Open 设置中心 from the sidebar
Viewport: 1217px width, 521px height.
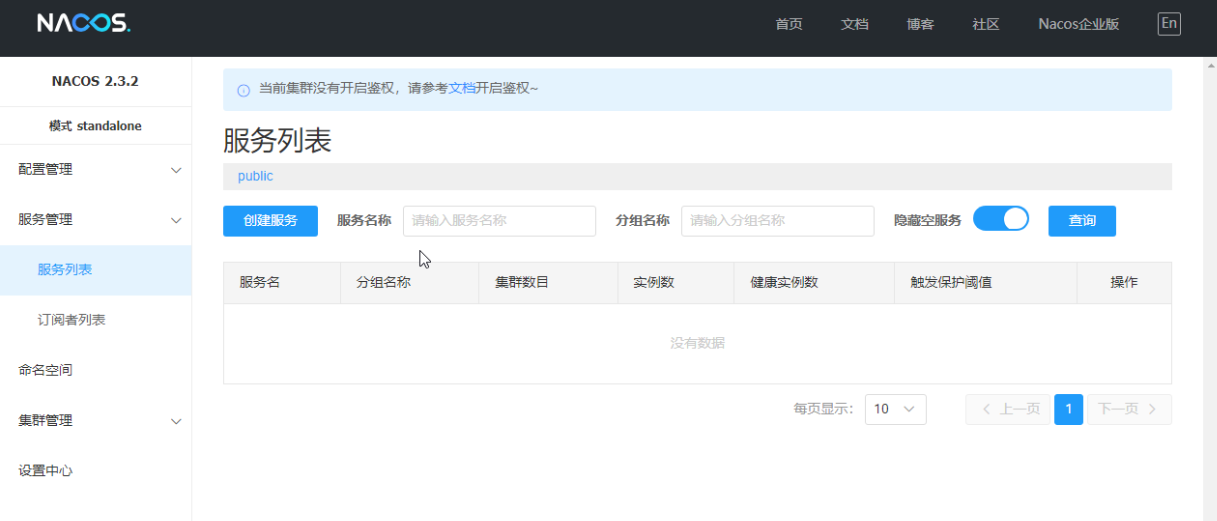pyautogui.click(x=46, y=471)
